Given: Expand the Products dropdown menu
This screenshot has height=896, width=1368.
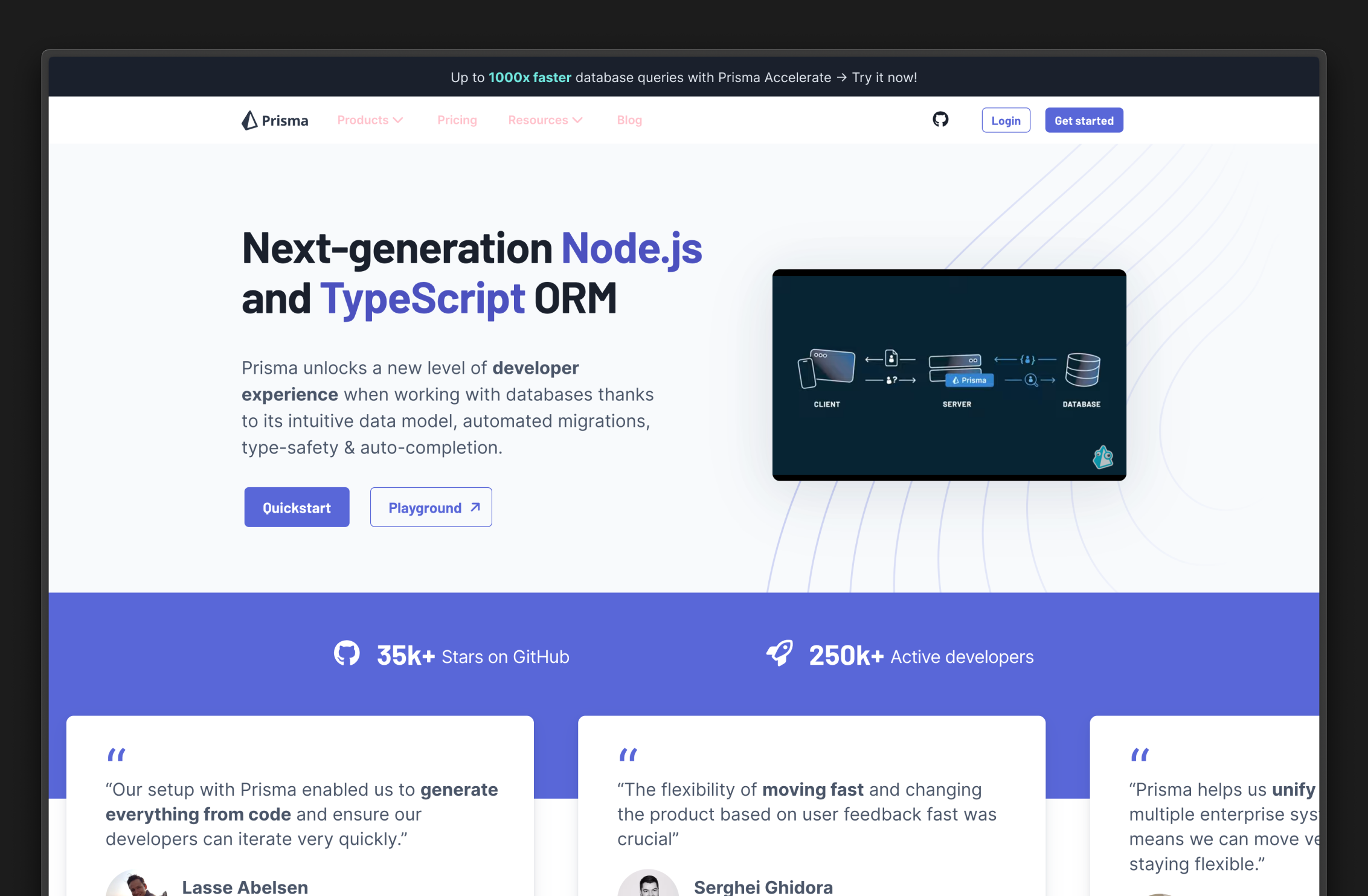Looking at the screenshot, I should pos(363,120).
